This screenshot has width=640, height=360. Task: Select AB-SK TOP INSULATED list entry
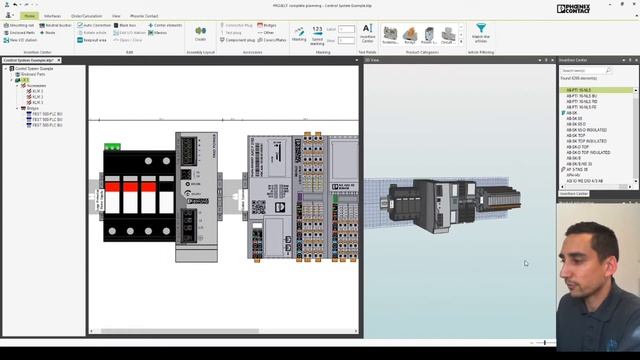[x=587, y=141]
